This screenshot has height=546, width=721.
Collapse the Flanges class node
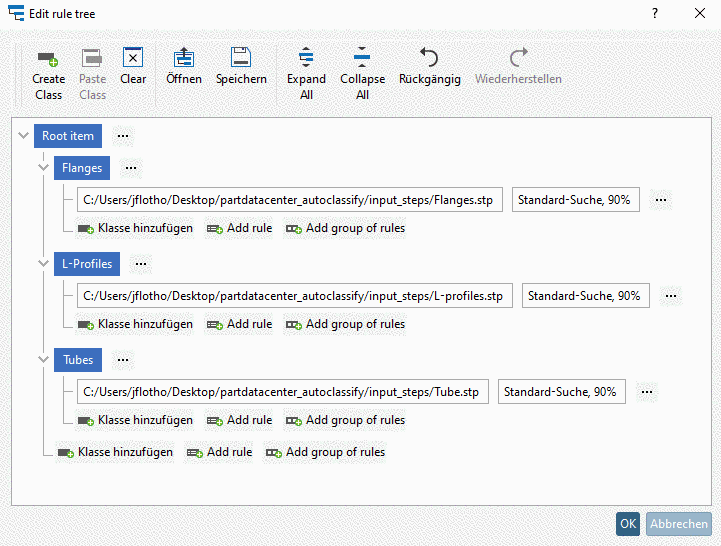coord(44,167)
